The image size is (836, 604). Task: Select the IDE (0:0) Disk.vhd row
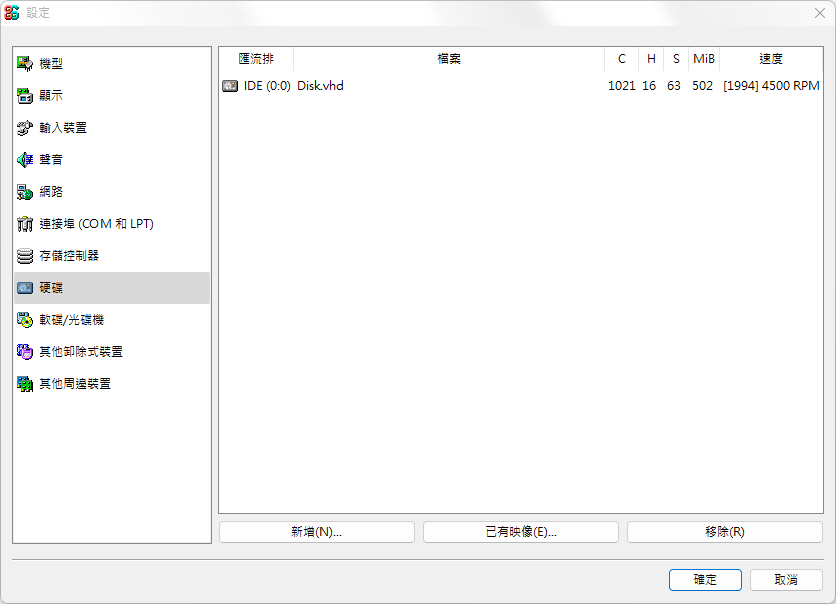pos(400,86)
